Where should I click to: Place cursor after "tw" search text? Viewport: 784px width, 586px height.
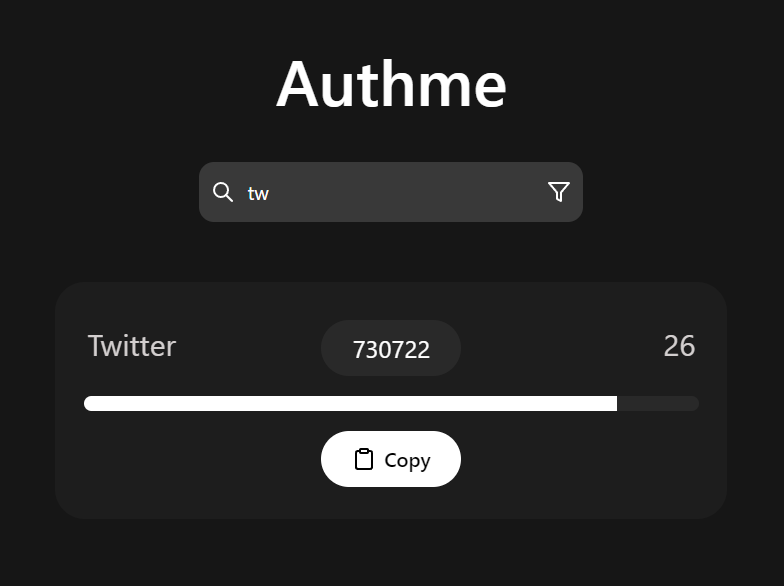(270, 193)
